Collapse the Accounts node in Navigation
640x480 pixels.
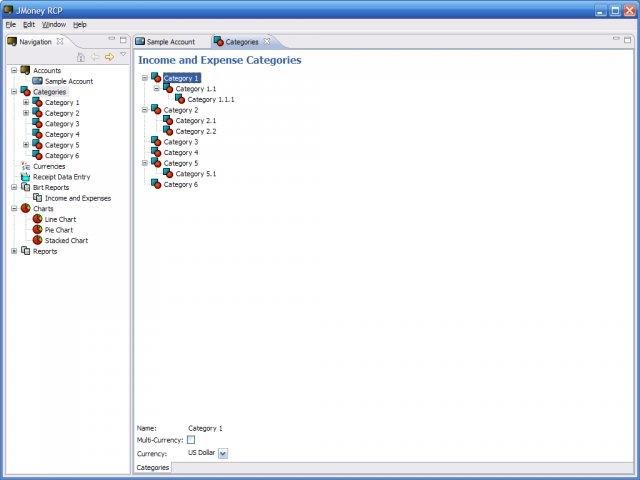pos(14,70)
